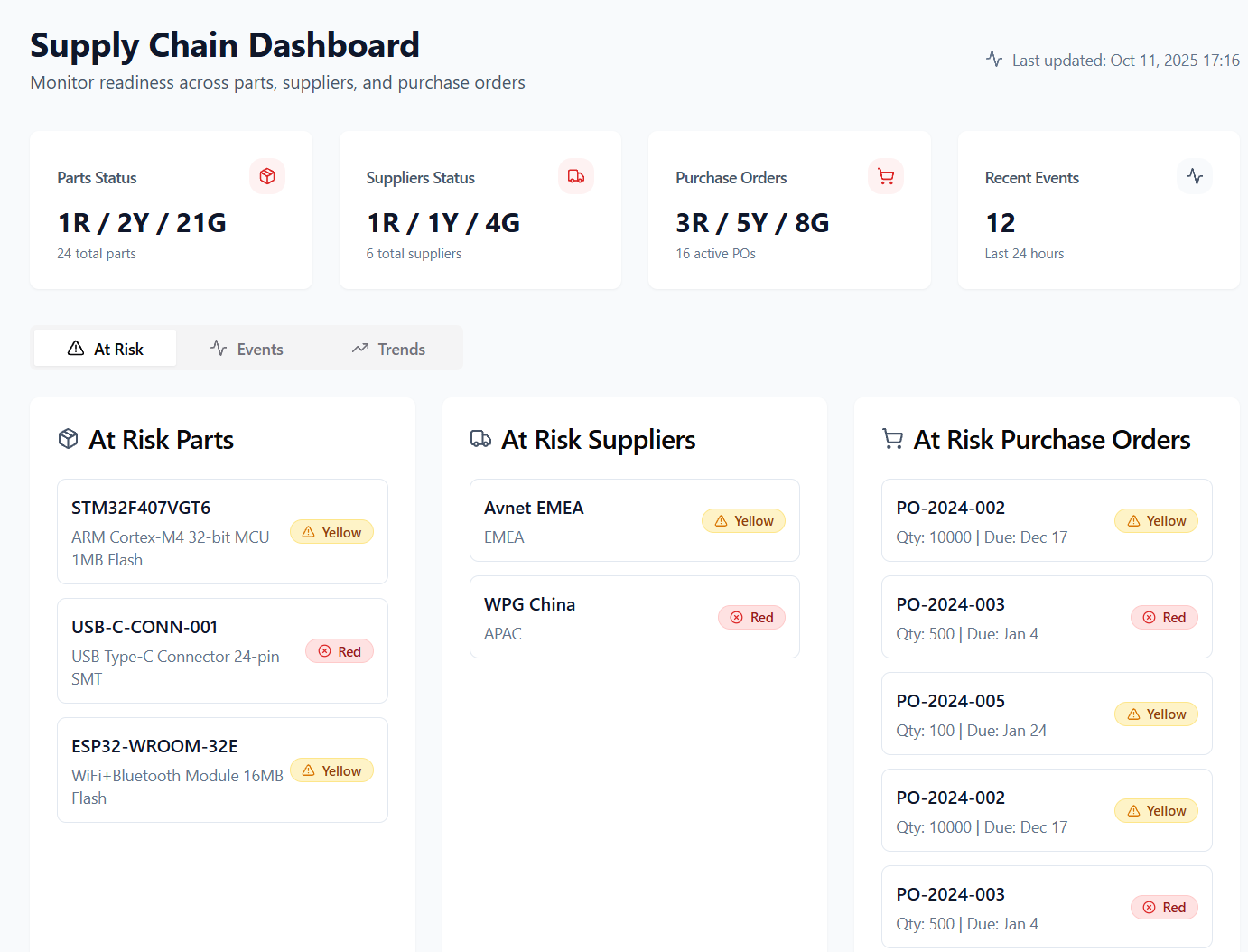Click the cart icon in Purchase Orders card

(886, 176)
